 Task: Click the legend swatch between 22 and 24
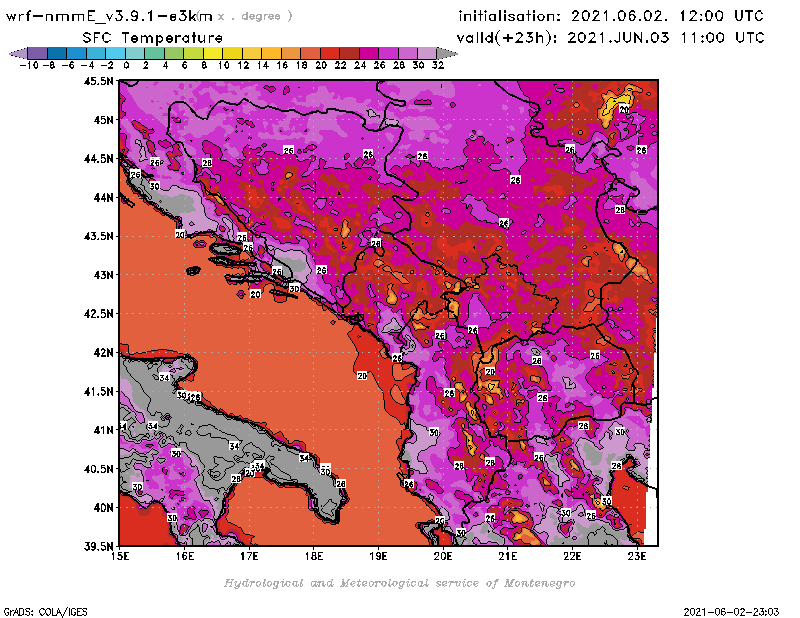pos(349,53)
